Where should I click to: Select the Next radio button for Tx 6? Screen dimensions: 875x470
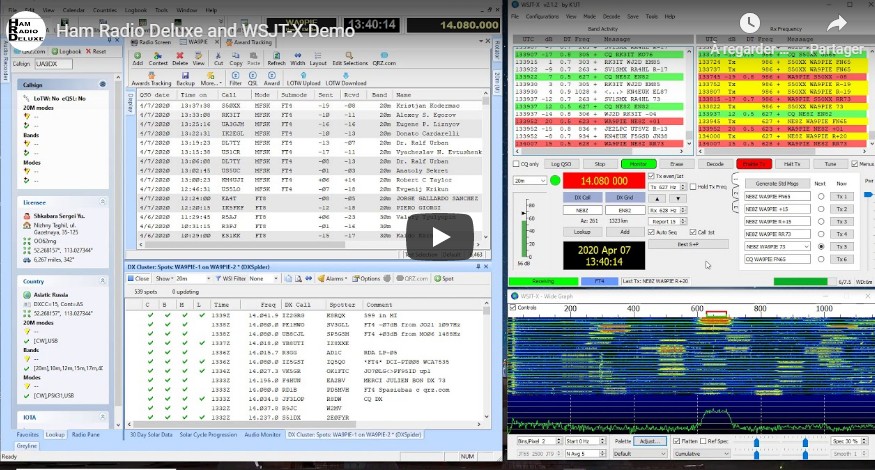(821, 259)
